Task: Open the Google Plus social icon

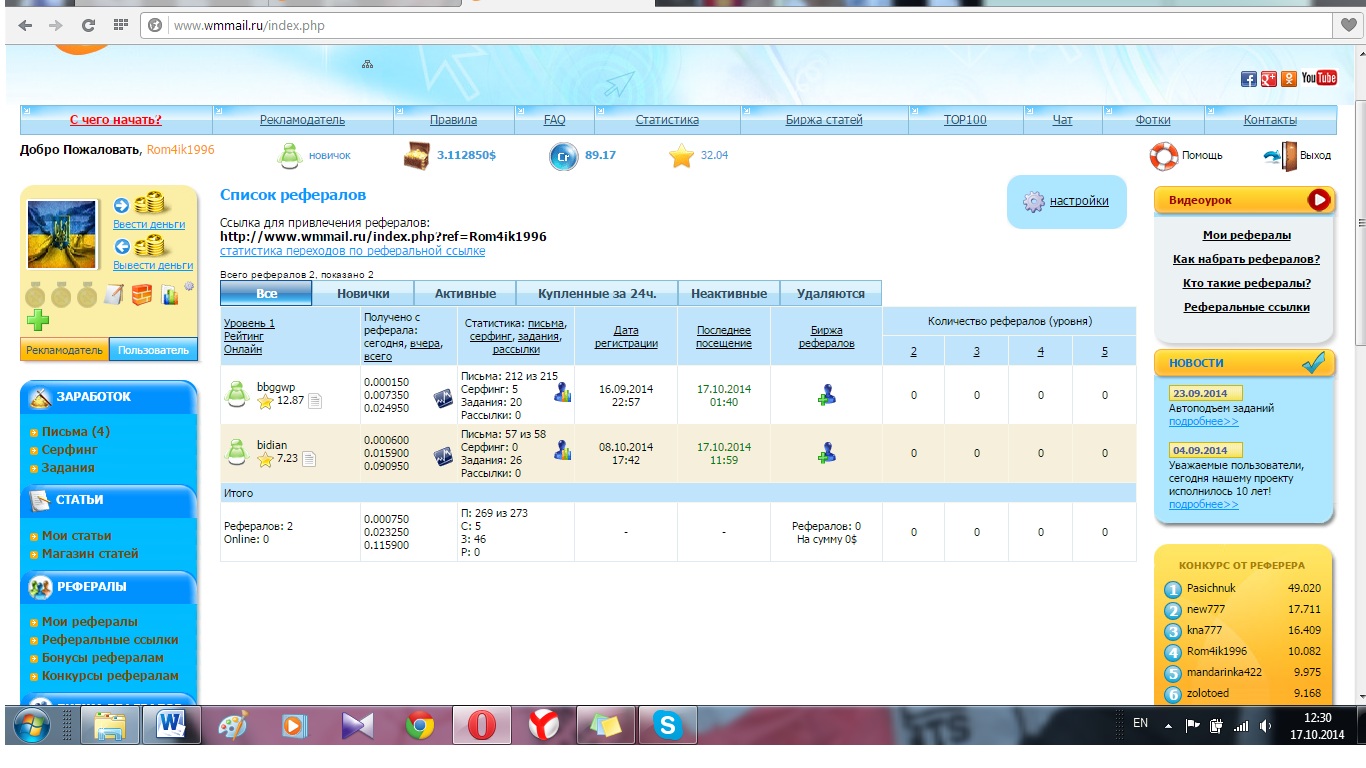Action: (x=1268, y=78)
